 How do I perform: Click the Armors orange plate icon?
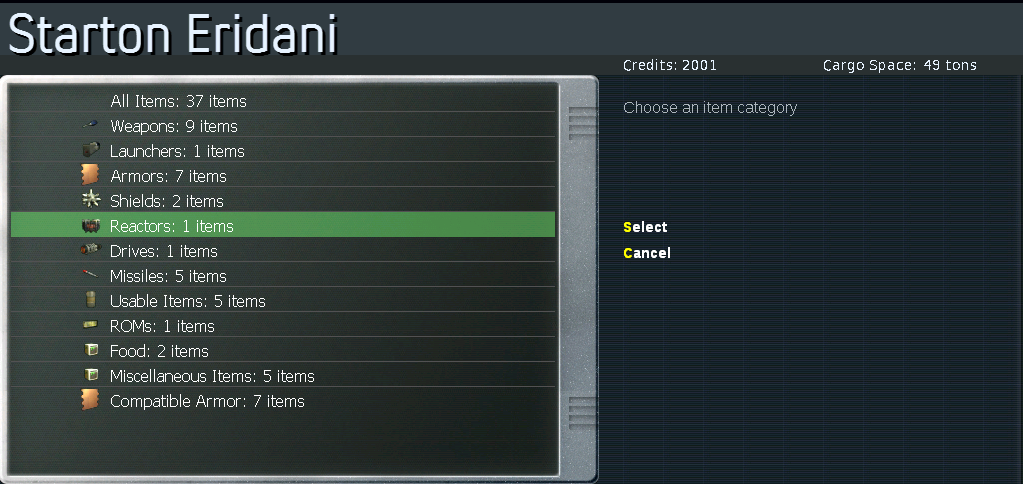tap(91, 175)
